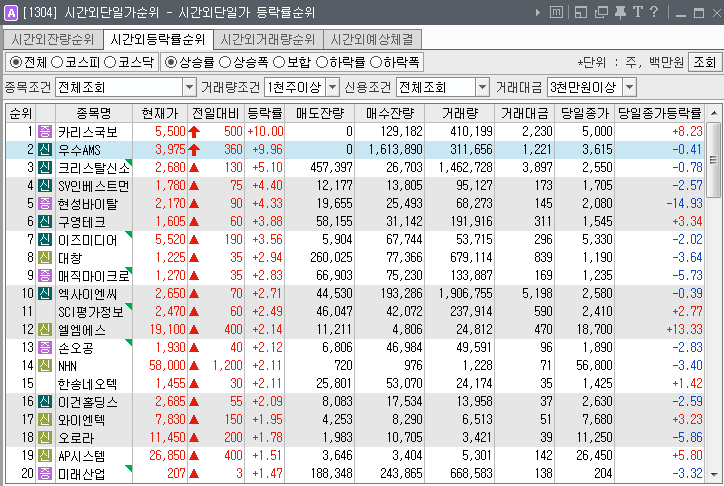Screen dimensions: 724x486
Task: Sort by the 등락률 column header
Action: (x=265, y=113)
